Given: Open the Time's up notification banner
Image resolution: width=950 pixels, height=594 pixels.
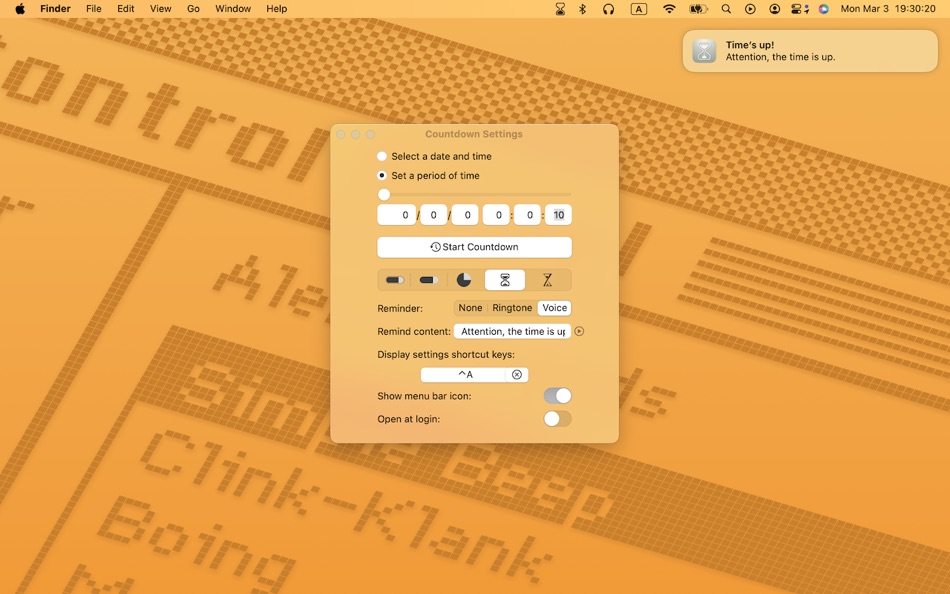Looking at the screenshot, I should tap(810, 51).
